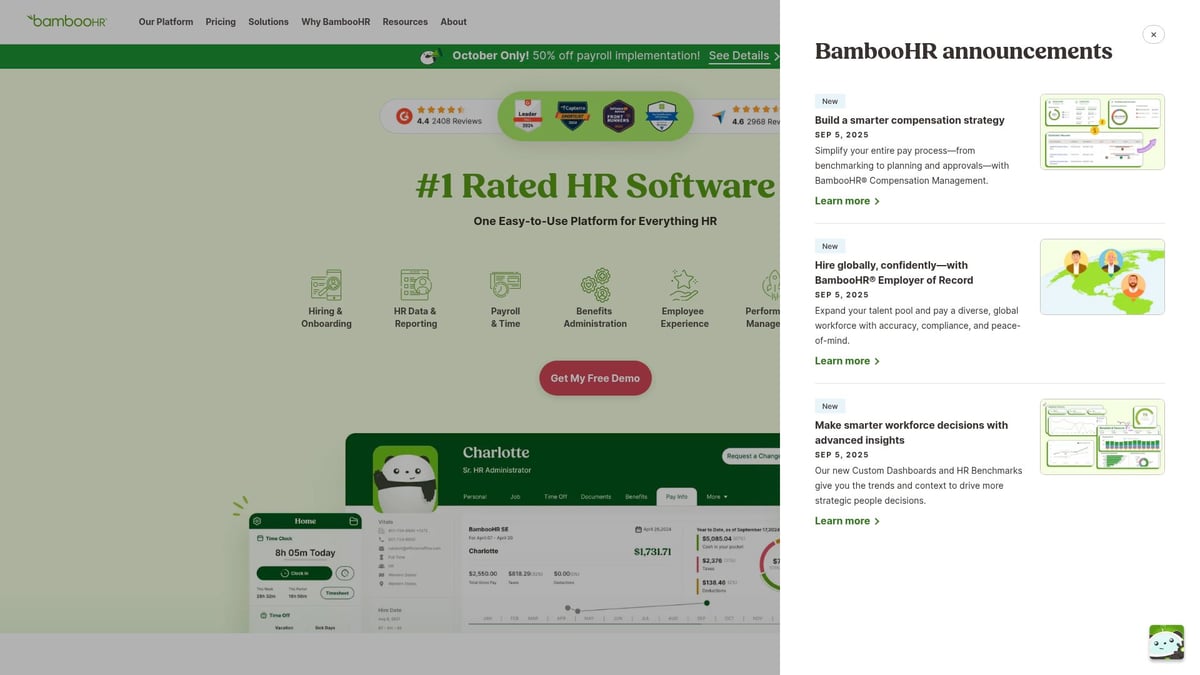This screenshot has width=1200, height=675.
Task: Open the Solutions menu
Action: 268,21
